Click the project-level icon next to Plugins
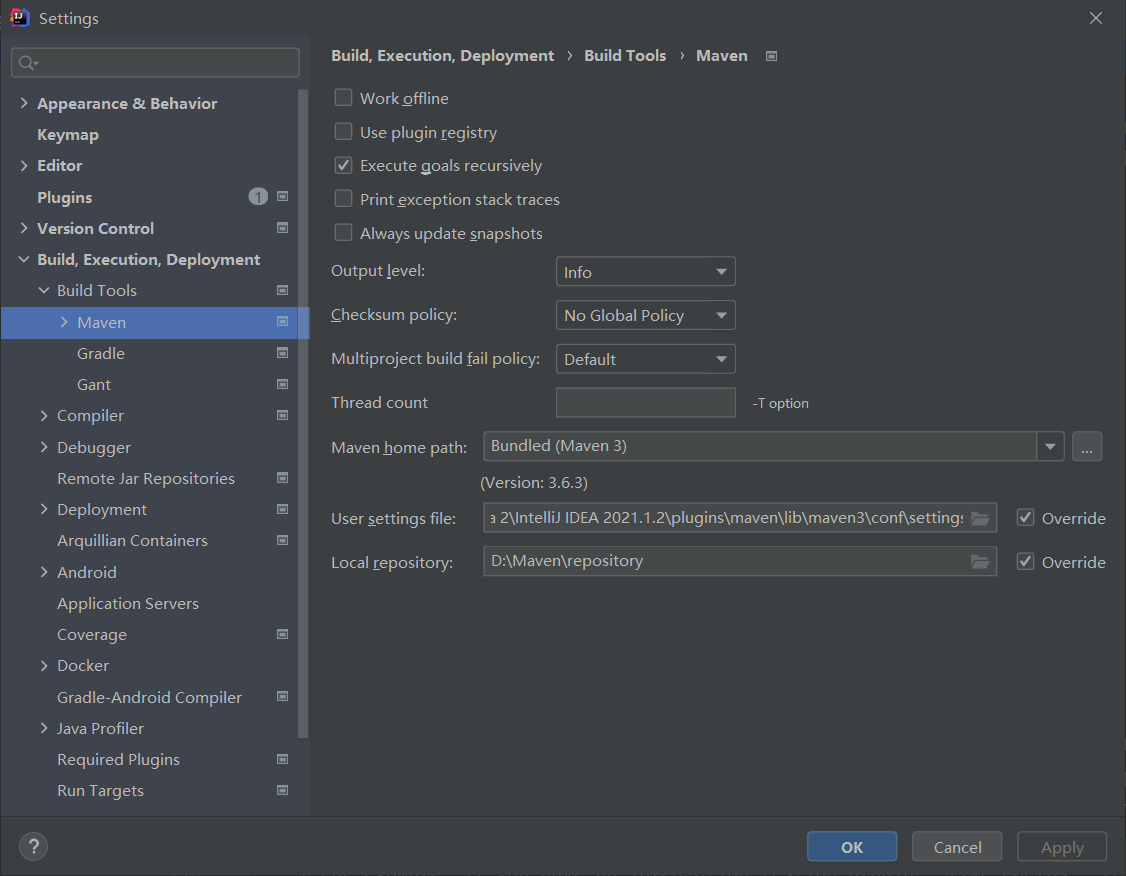 click(x=282, y=196)
